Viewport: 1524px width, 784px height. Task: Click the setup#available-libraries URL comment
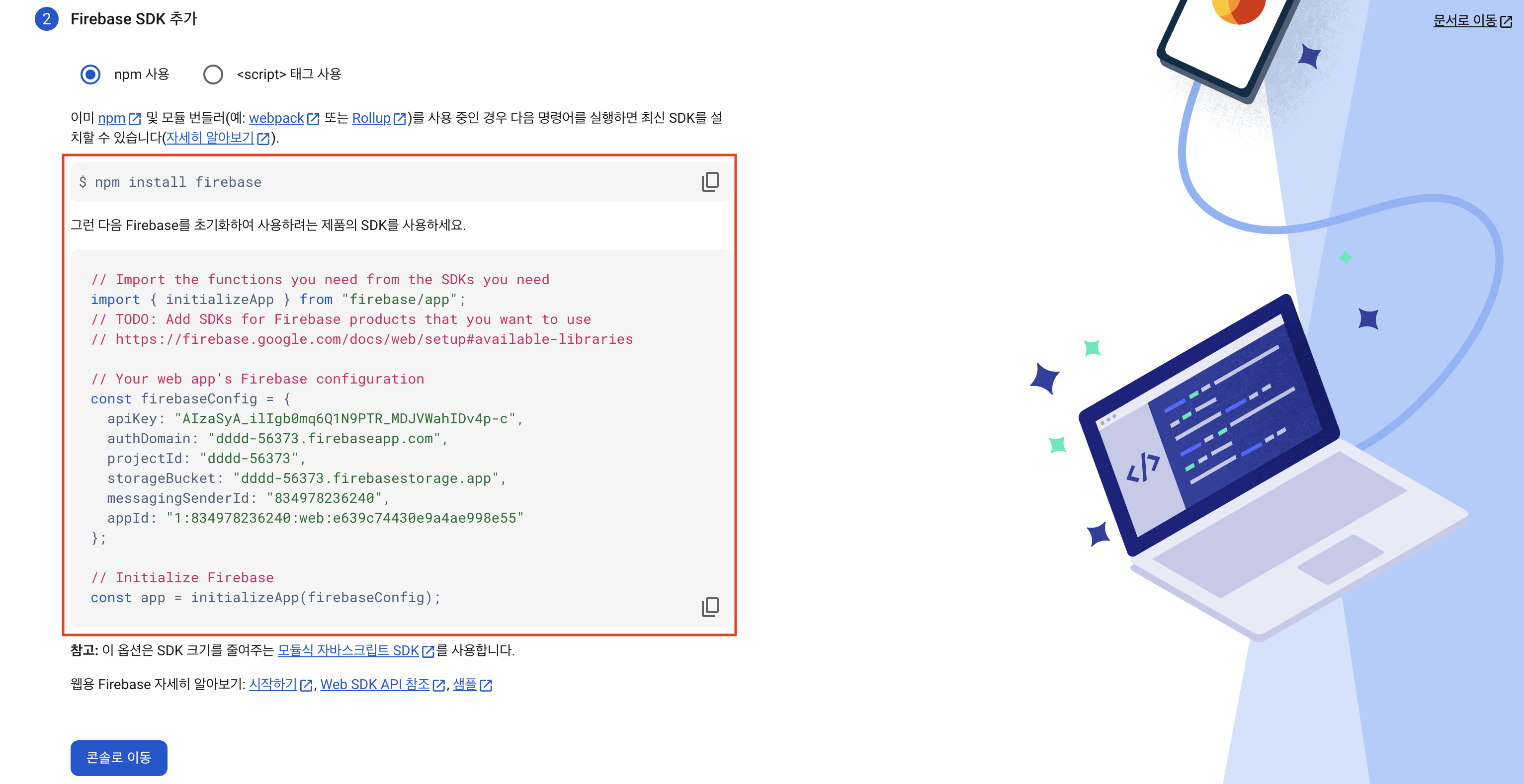tap(362, 339)
